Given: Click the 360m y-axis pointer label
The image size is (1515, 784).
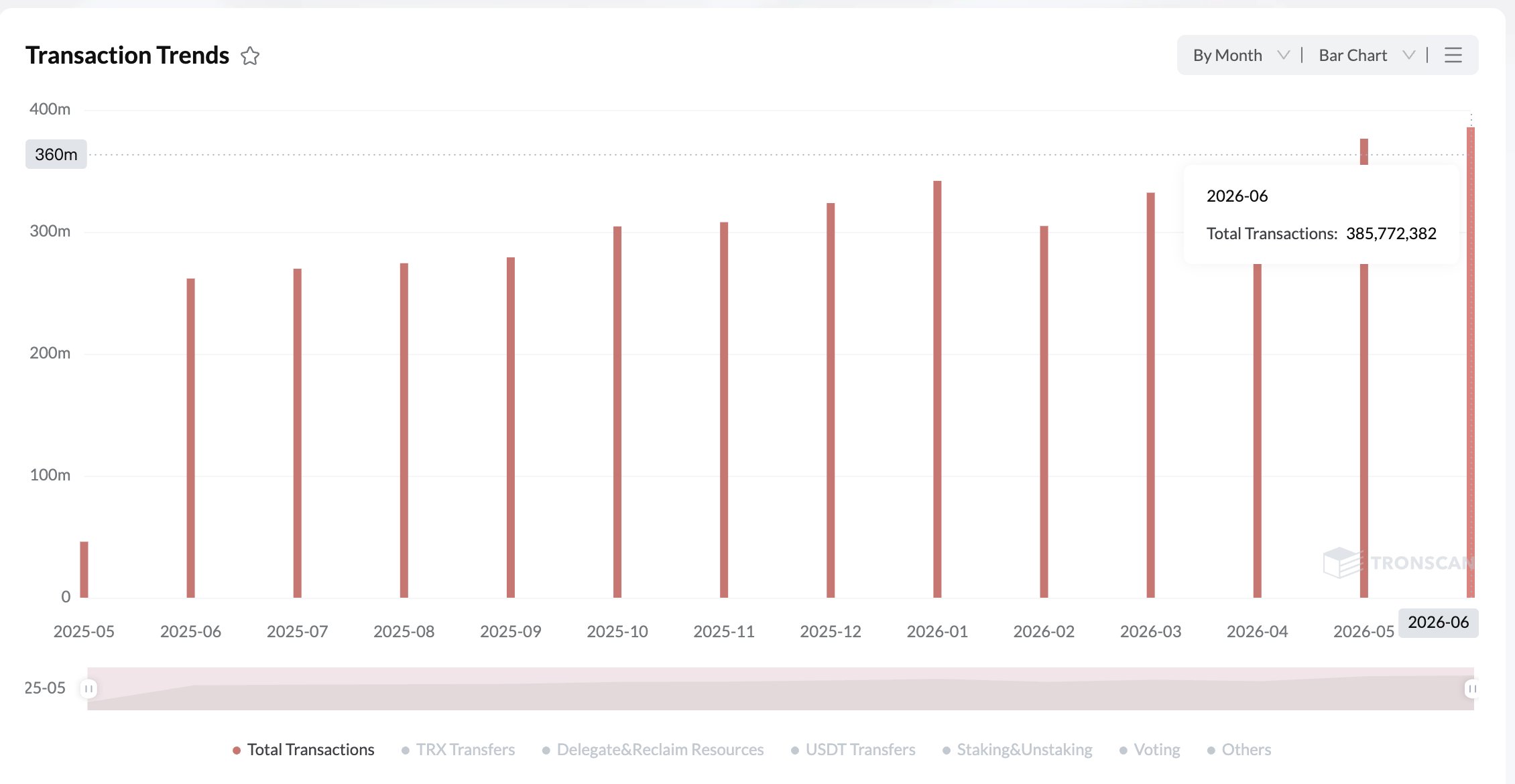Looking at the screenshot, I should (x=56, y=154).
